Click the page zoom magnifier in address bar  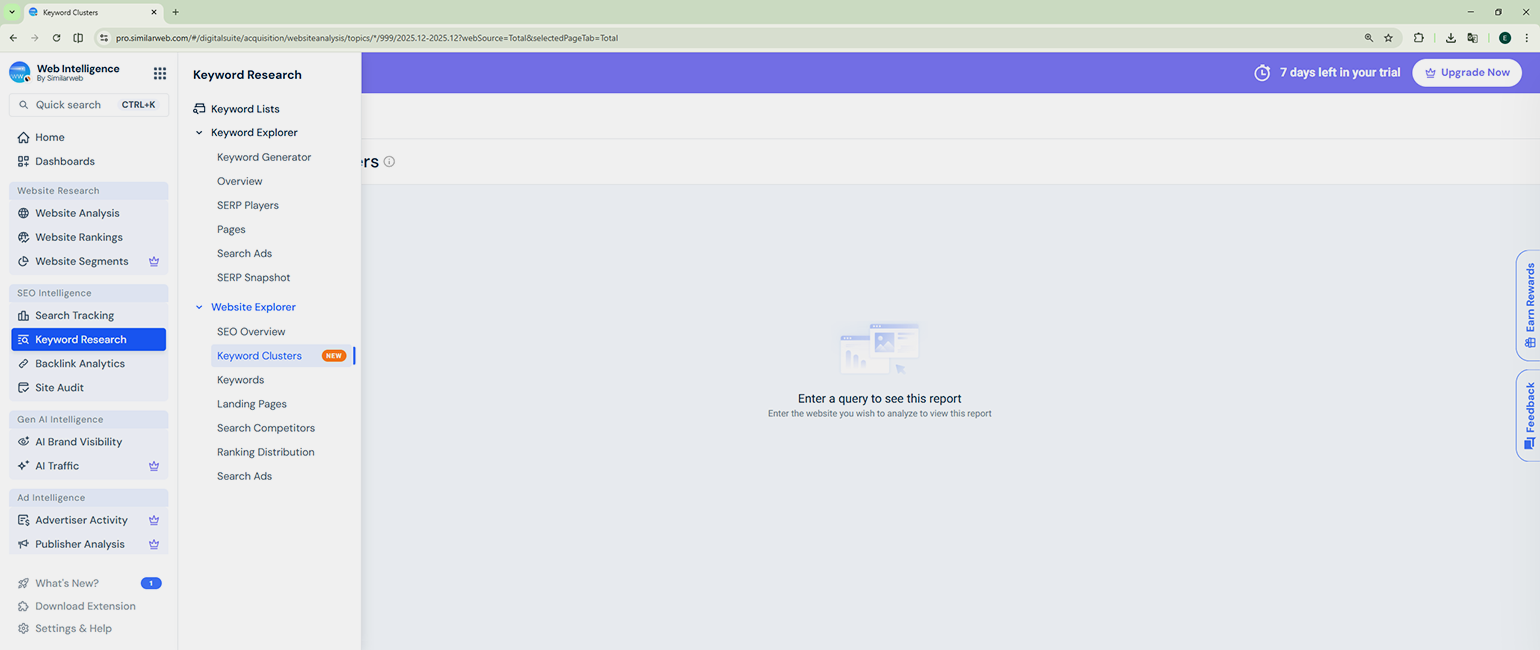[1368, 38]
